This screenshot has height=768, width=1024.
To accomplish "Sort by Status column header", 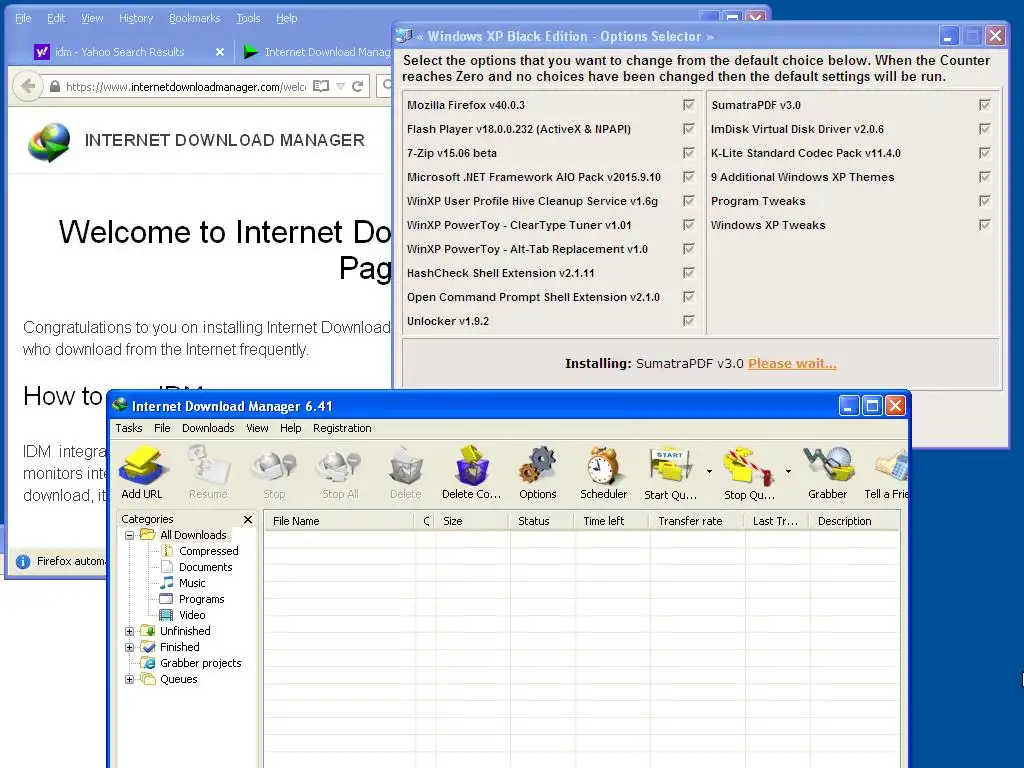I will (x=542, y=521).
